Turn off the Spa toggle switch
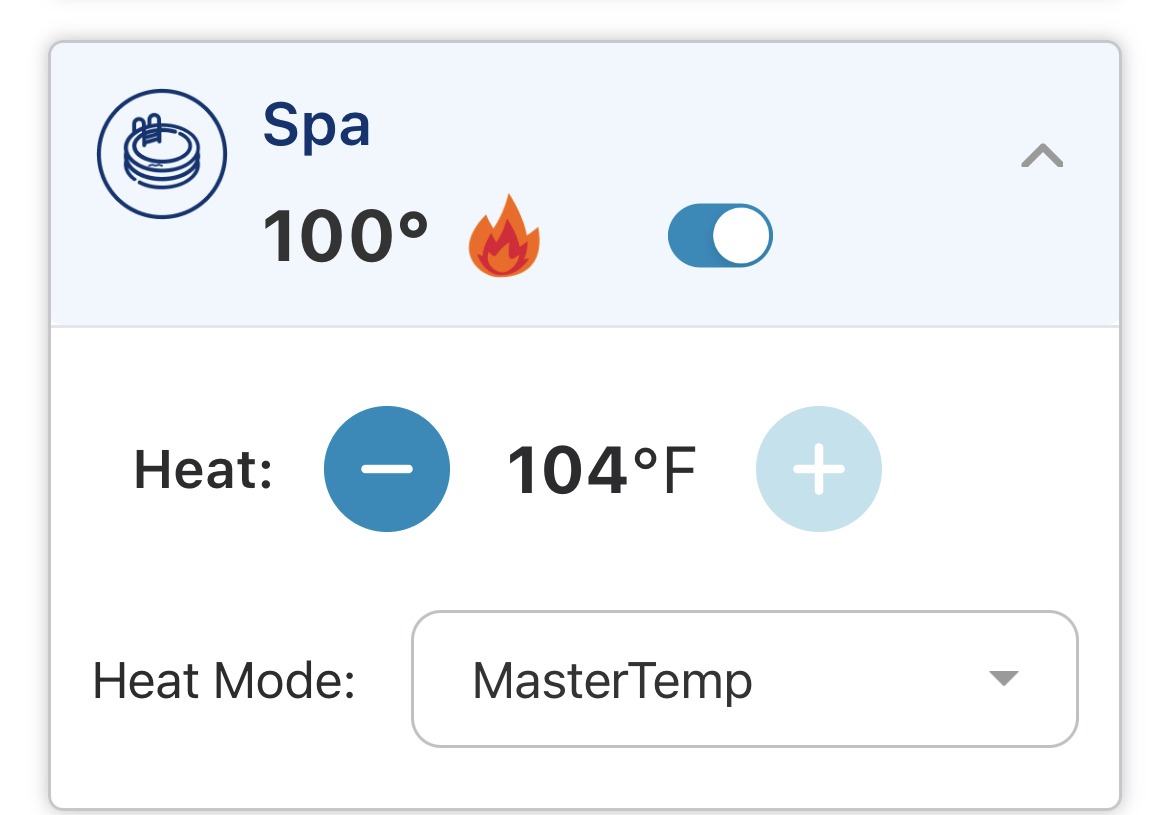Viewport: 1170px width, 815px height. (720, 235)
